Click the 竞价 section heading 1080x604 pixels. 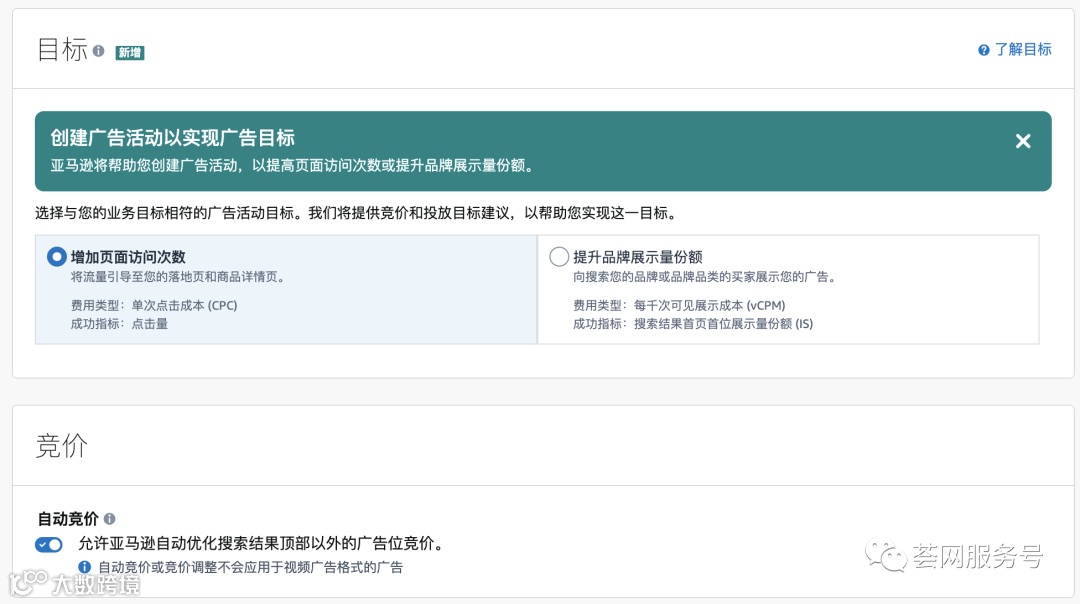[x=62, y=446]
